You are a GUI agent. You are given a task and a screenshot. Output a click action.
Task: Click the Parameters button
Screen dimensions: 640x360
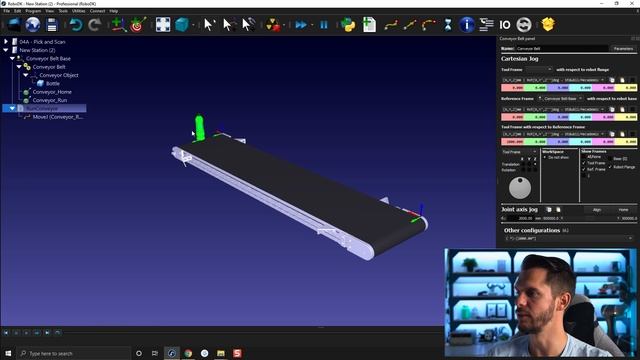tap(623, 49)
